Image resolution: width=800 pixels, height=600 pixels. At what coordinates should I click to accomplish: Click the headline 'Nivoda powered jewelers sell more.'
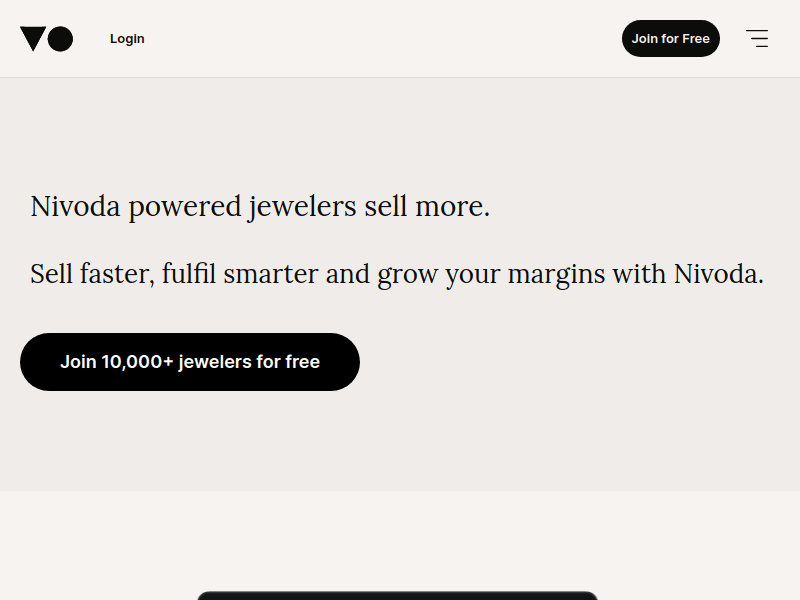pos(260,207)
